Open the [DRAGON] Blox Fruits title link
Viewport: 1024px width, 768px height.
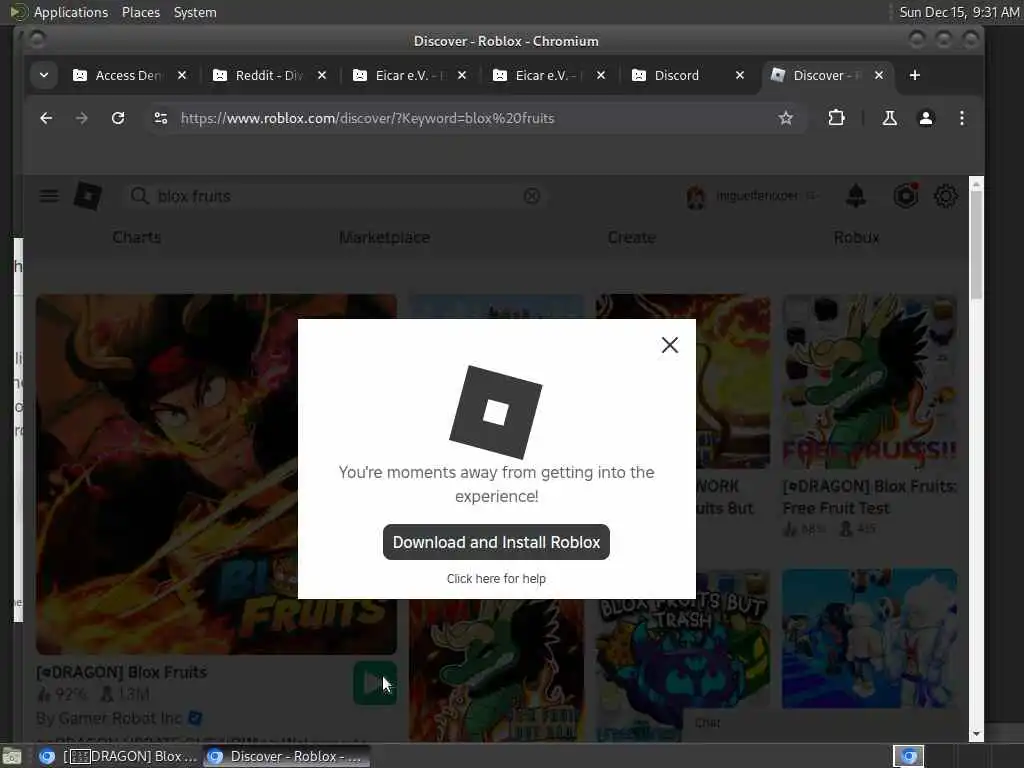coord(121,672)
